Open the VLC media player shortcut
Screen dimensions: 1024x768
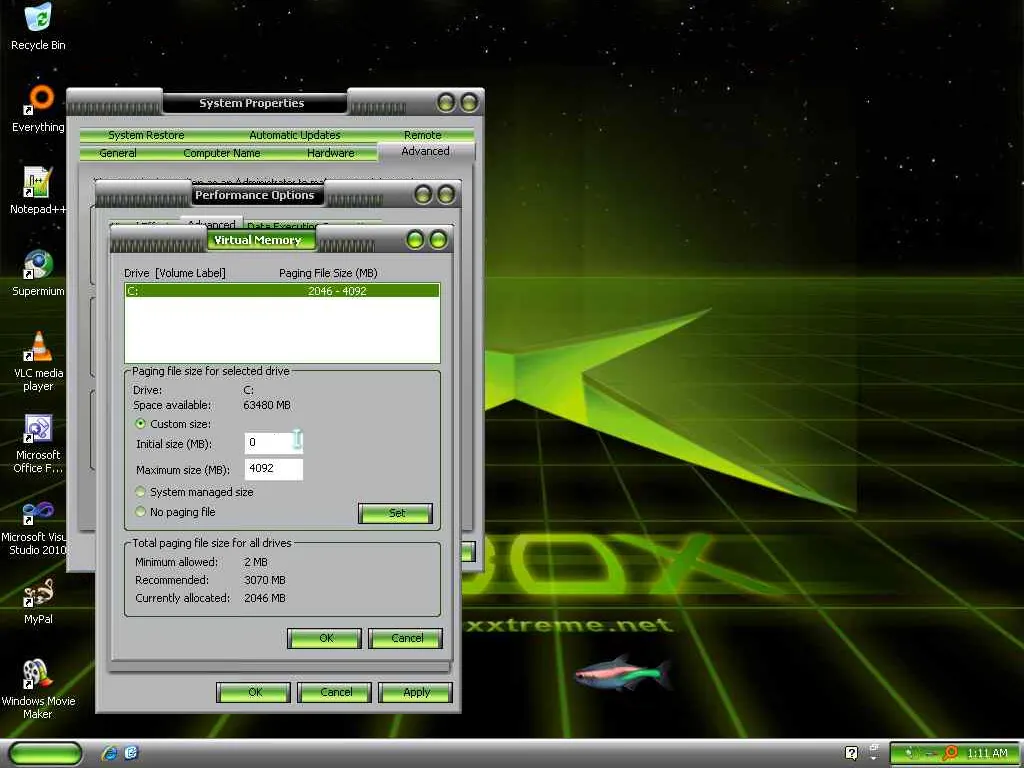click(x=38, y=361)
